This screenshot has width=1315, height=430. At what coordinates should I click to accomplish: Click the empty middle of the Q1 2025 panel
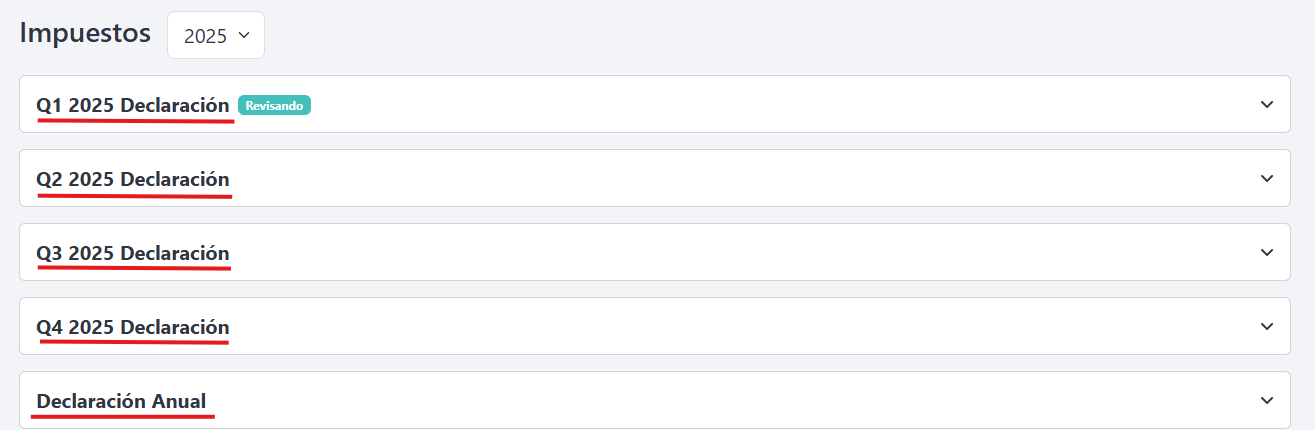(750, 104)
